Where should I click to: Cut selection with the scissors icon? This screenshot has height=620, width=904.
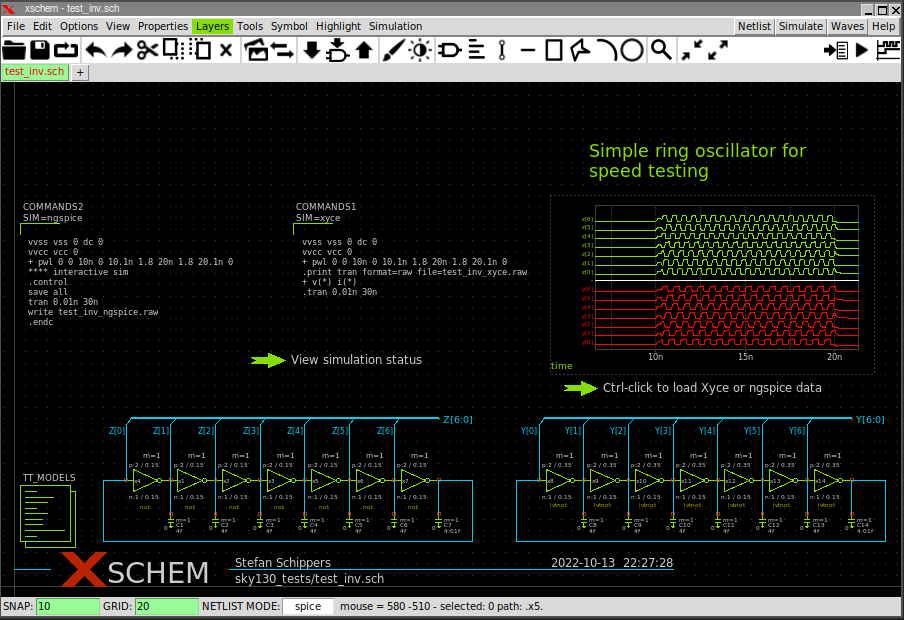(147, 49)
